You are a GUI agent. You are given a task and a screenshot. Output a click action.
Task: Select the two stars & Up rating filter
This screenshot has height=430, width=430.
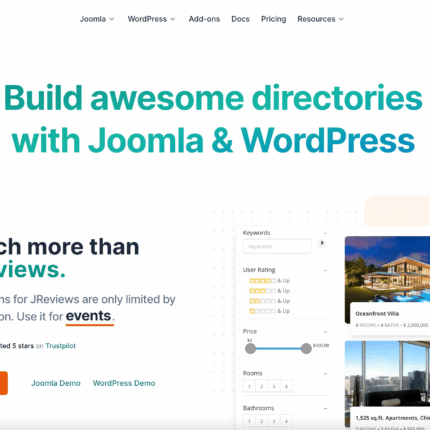tap(270, 301)
